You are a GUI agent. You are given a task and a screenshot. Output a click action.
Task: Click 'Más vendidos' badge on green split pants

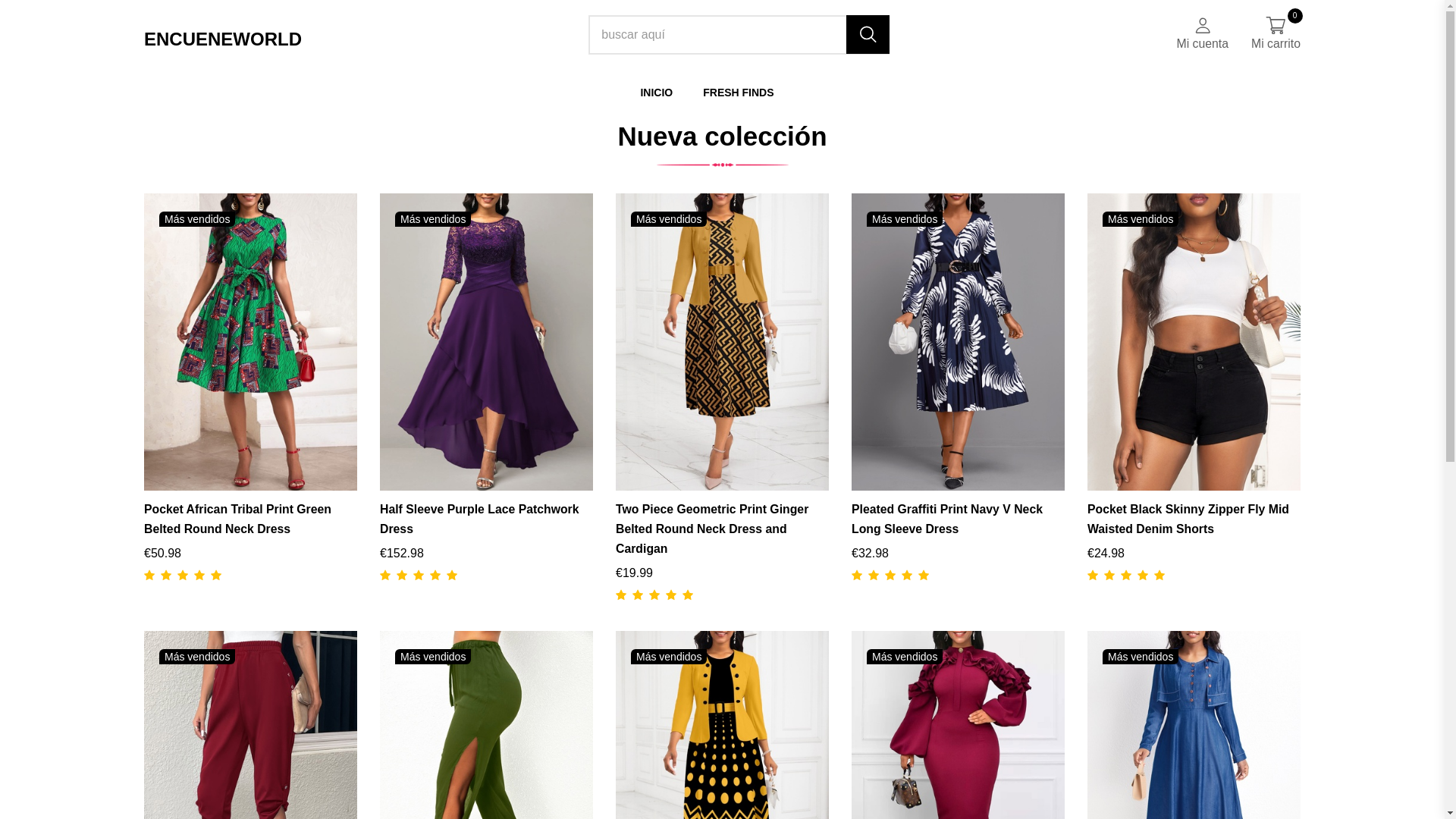coord(433,657)
